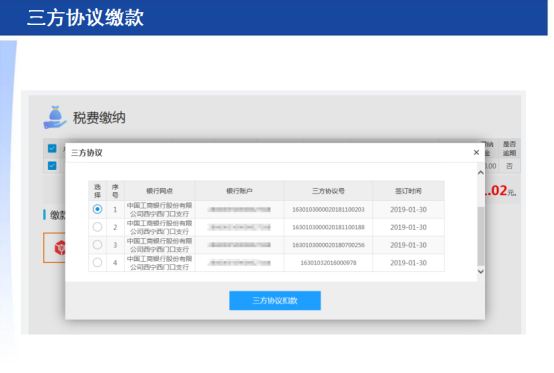This screenshot has width=554, height=373.
Task: Click signing date in row 3
Action: [408, 245]
